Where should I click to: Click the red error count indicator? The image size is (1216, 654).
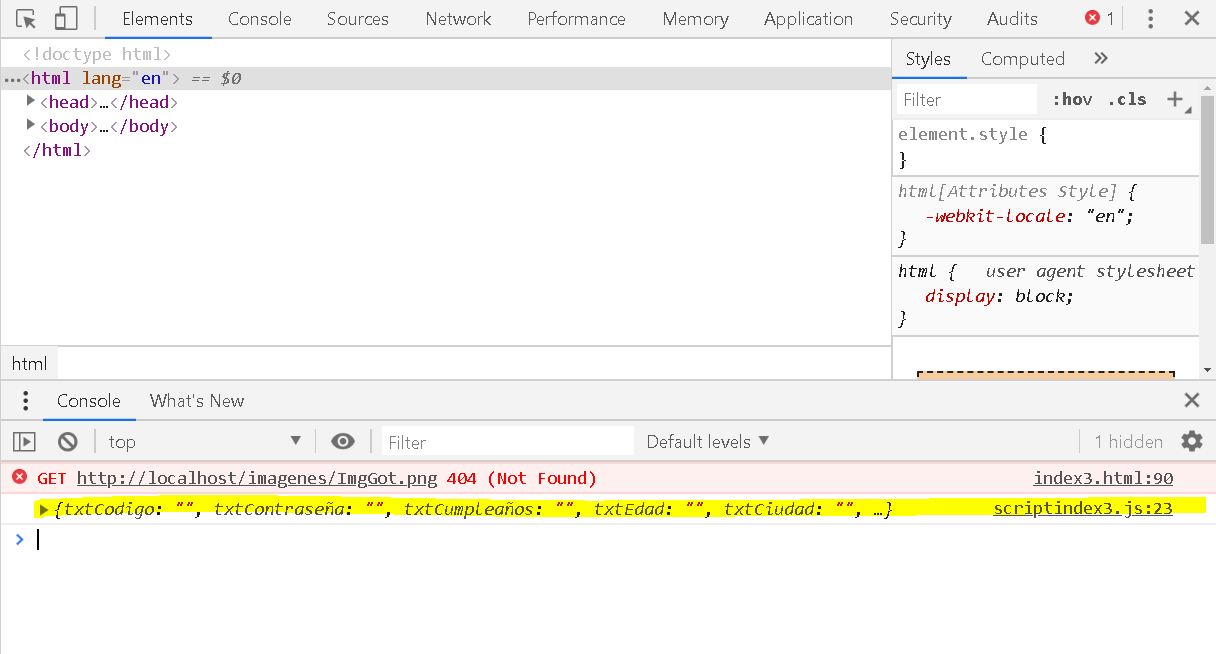click(x=1100, y=19)
